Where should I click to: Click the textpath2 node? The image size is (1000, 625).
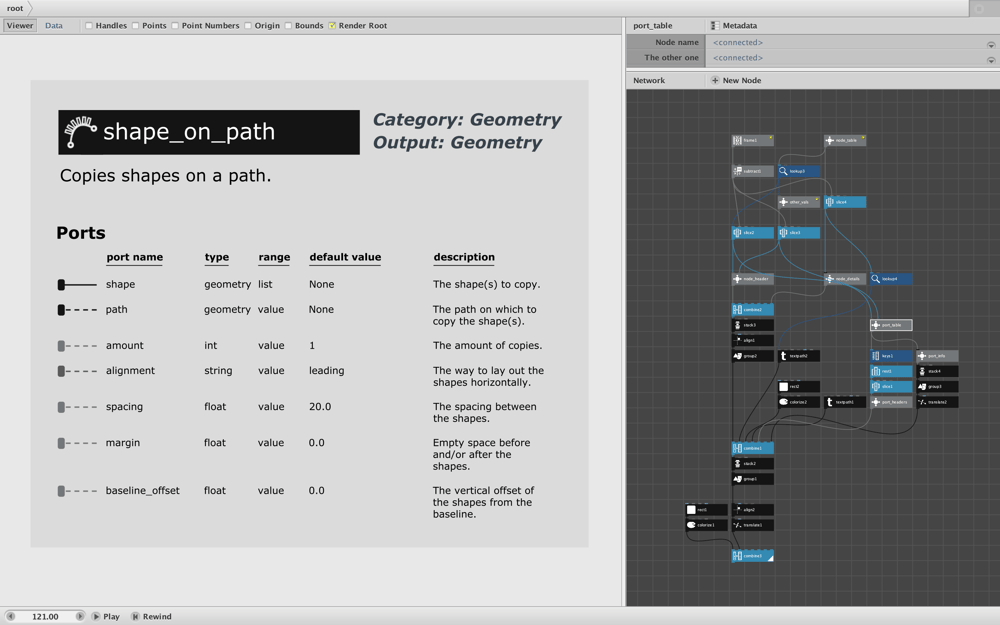point(798,356)
